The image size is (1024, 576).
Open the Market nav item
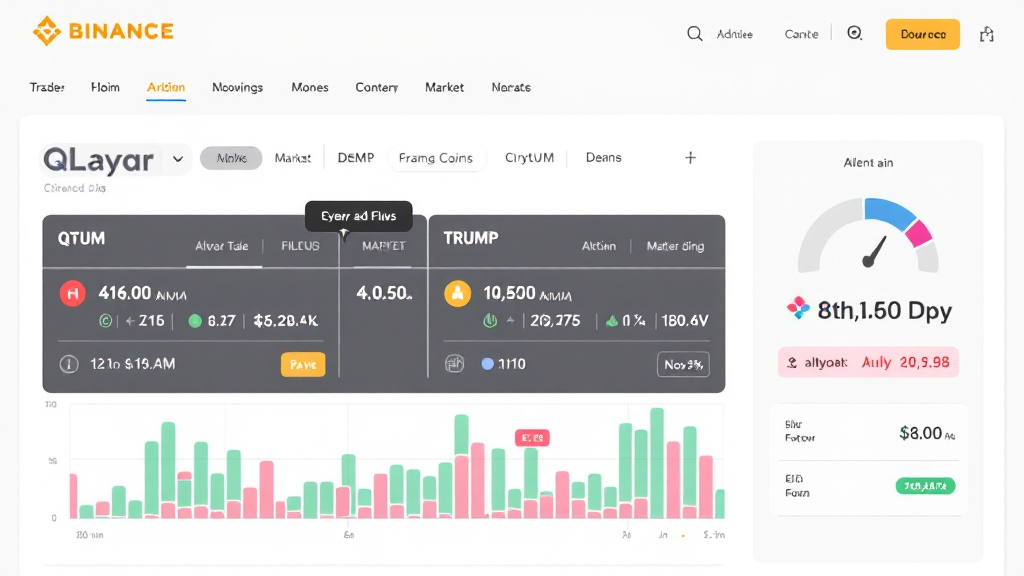click(444, 87)
